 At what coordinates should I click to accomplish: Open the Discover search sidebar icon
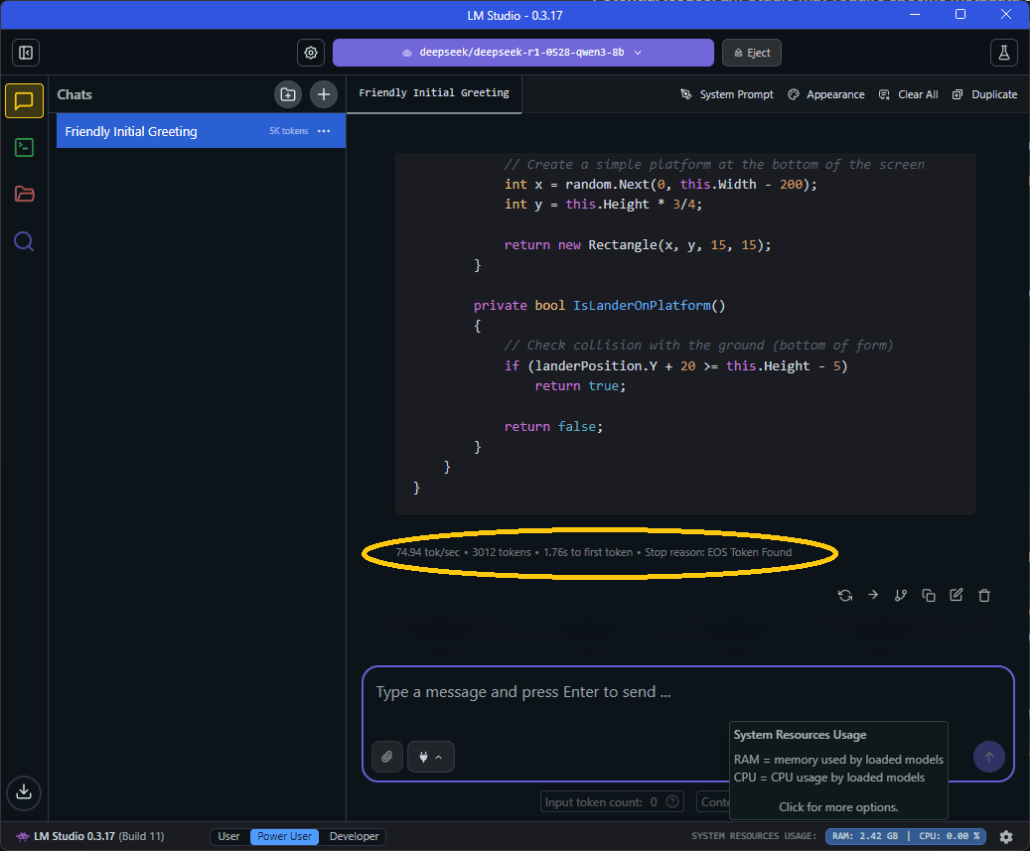[24, 241]
